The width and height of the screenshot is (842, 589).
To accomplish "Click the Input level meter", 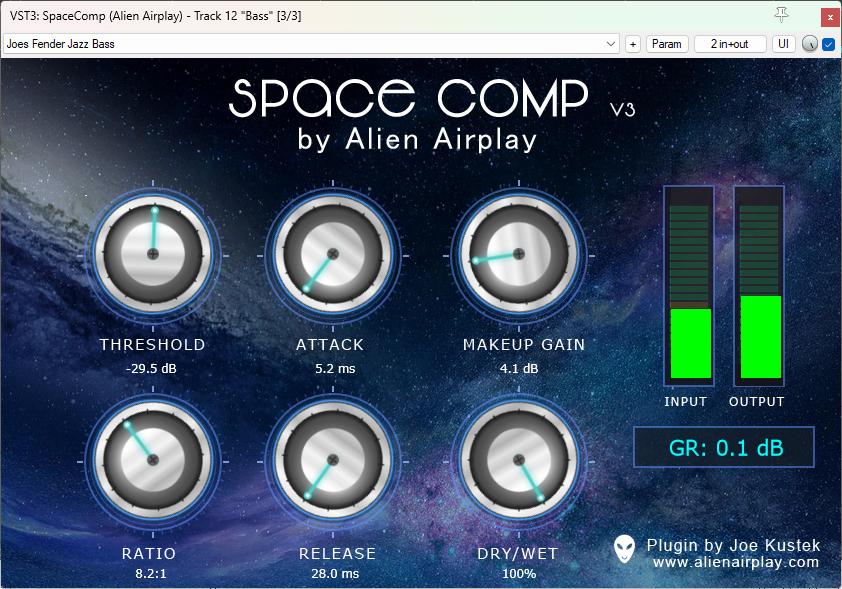I will 689,290.
